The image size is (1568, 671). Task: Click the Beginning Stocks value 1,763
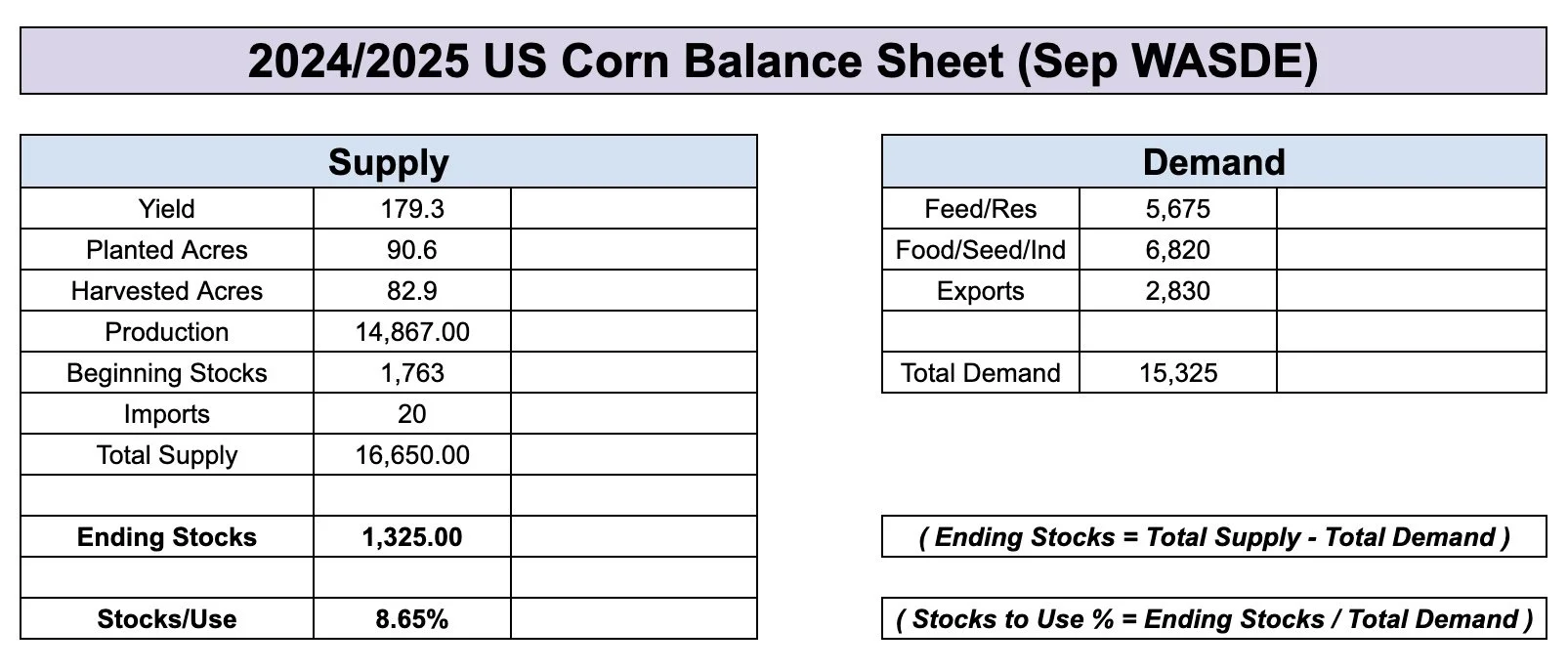pyautogui.click(x=411, y=373)
